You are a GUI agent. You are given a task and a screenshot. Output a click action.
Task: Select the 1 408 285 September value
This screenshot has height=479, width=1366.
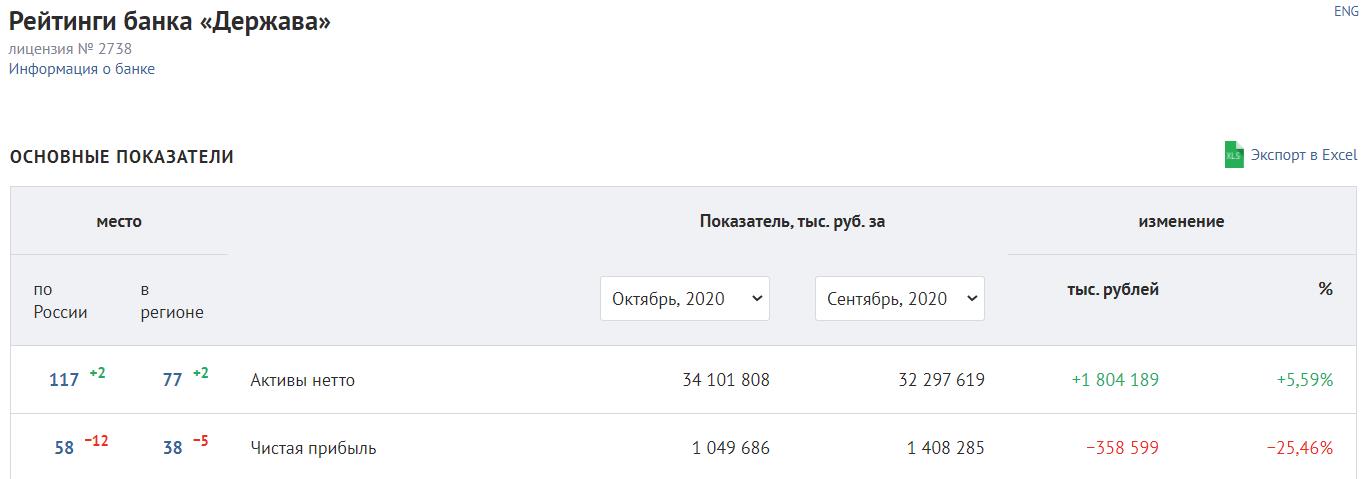tap(945, 448)
